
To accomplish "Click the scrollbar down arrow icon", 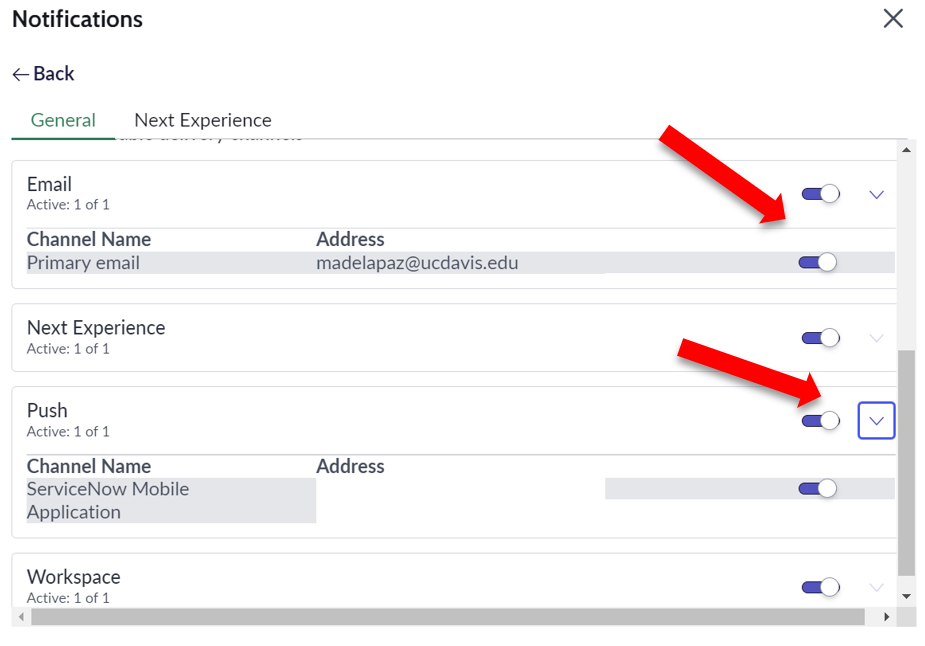I will [x=906, y=594].
